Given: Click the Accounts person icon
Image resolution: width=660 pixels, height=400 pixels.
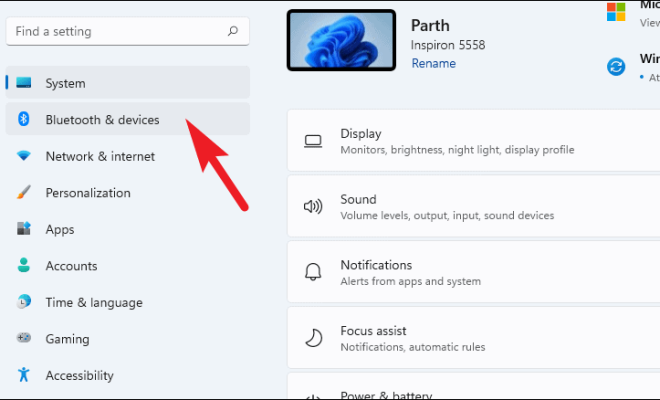Looking at the screenshot, I should [x=24, y=265].
